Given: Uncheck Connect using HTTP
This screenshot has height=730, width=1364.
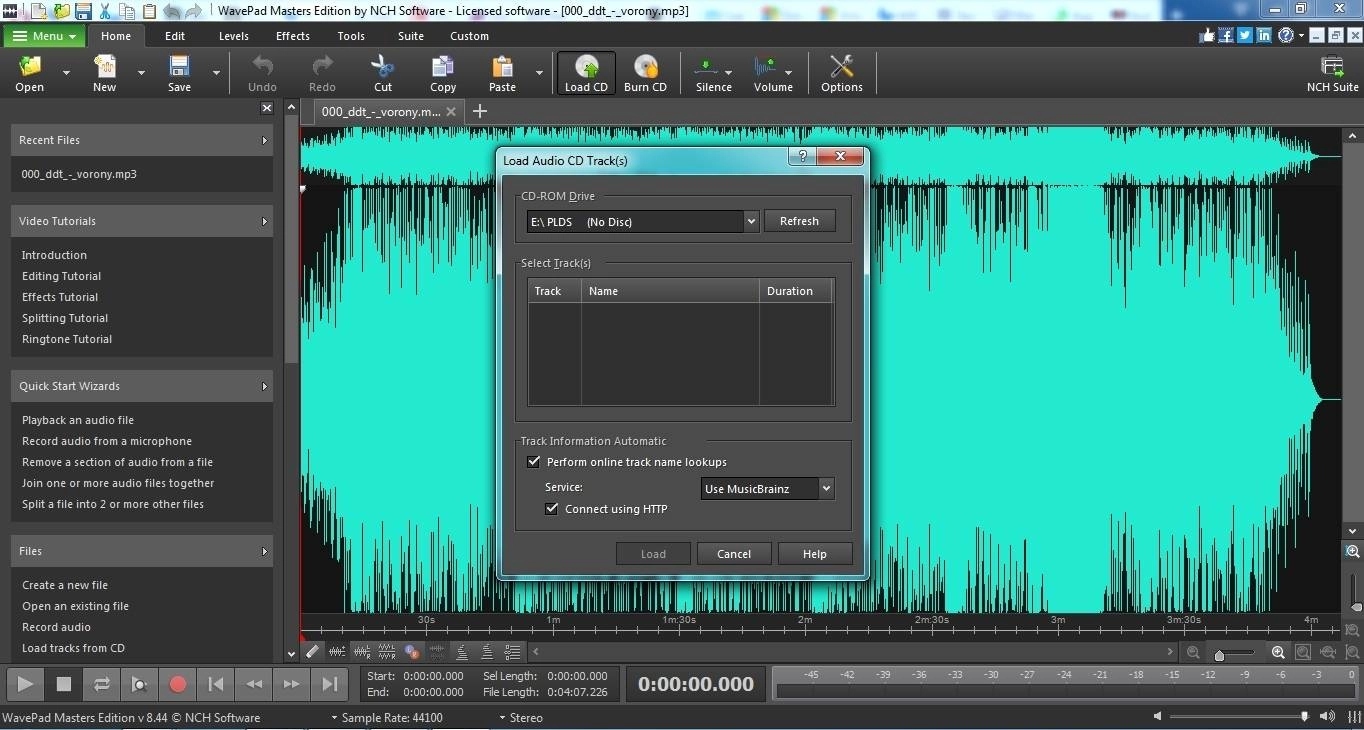Looking at the screenshot, I should (551, 509).
